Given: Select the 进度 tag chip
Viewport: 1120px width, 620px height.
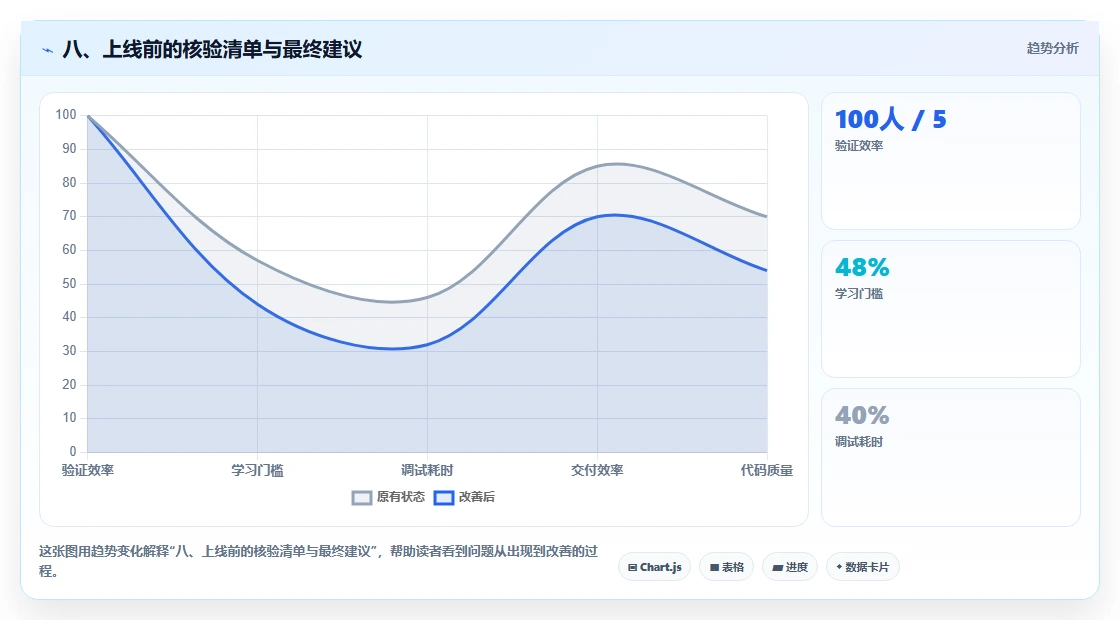Looking at the screenshot, I should pos(790,567).
